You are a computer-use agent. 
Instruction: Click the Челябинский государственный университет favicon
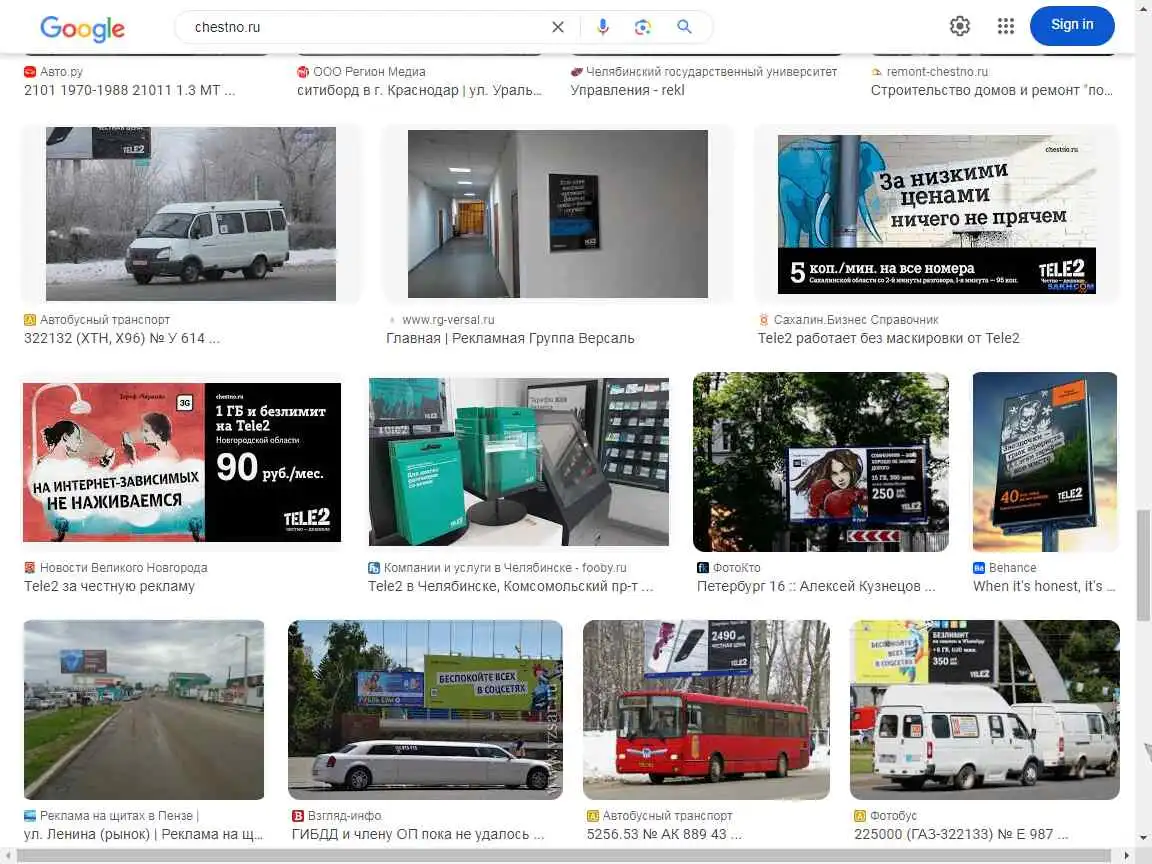[577, 72]
